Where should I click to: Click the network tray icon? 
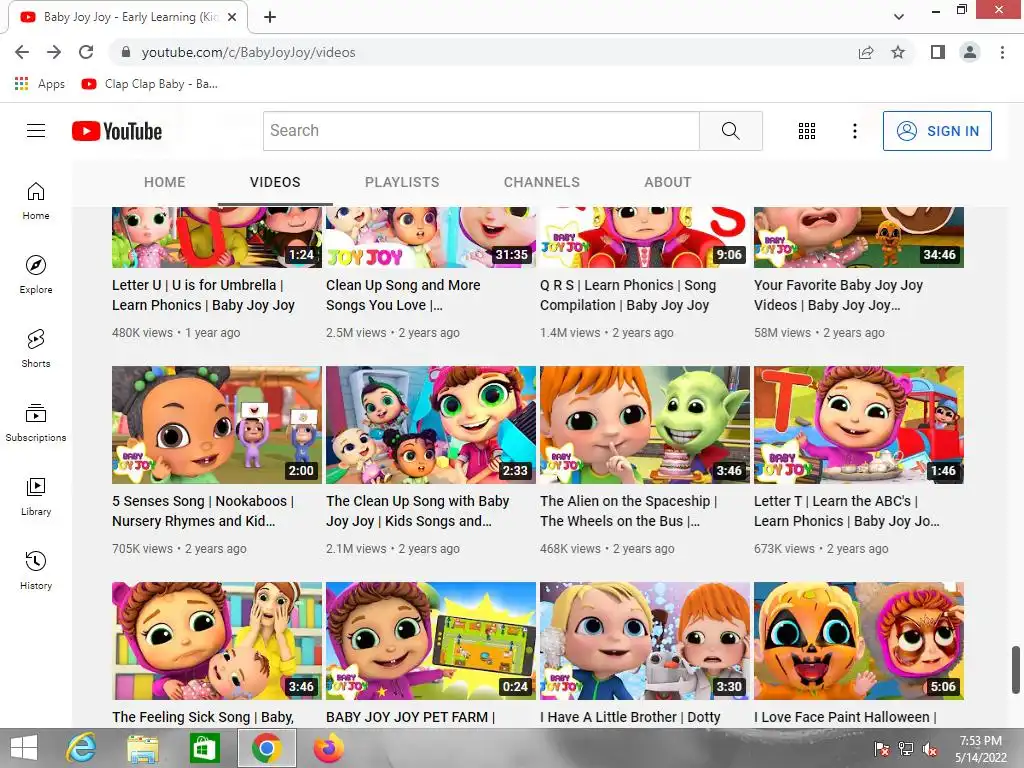pyautogui.click(x=906, y=749)
